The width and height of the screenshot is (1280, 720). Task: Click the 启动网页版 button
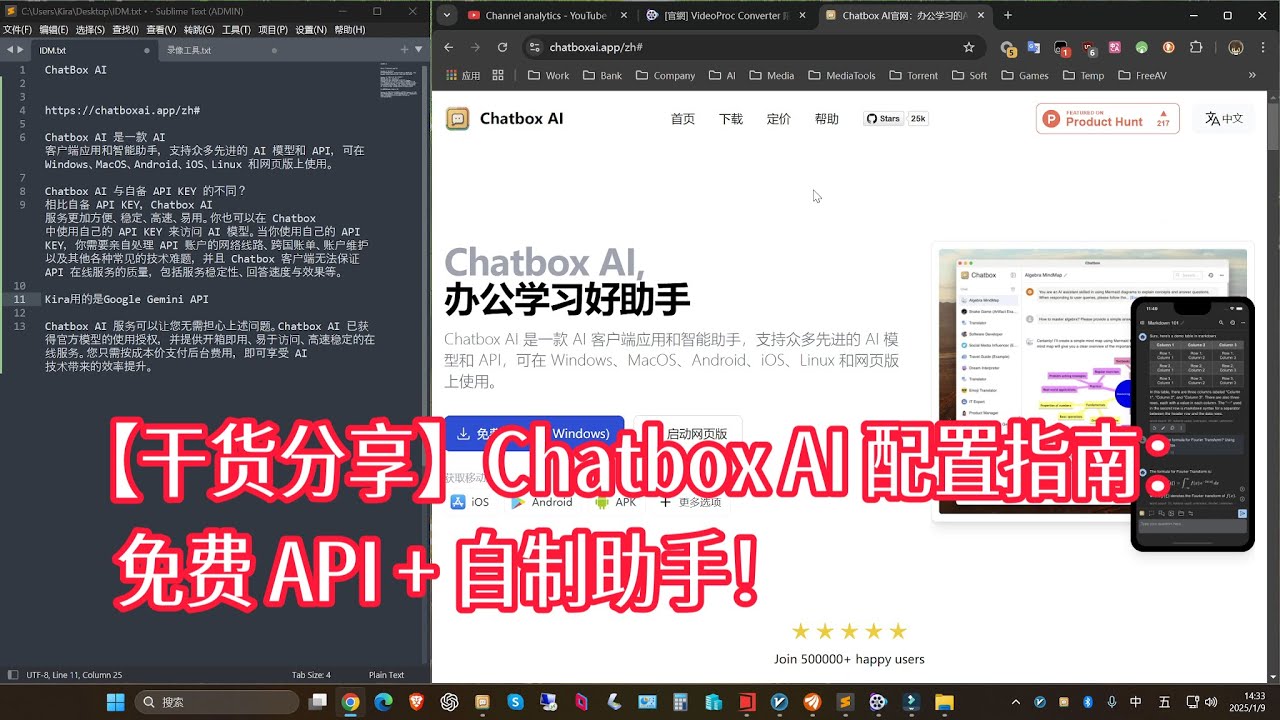coord(688,433)
